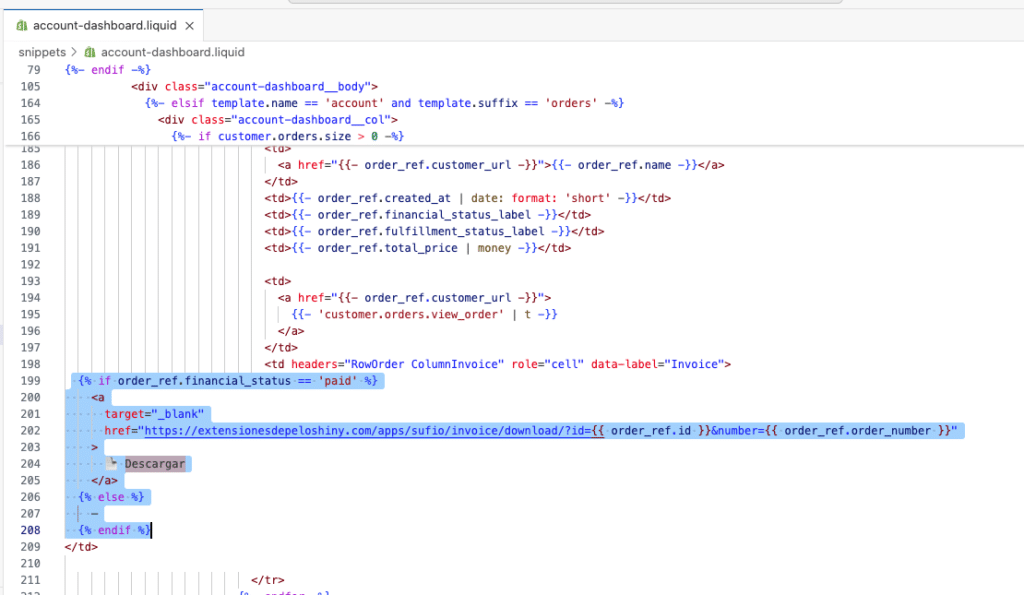The width and height of the screenshot is (1024, 595).
Task: Jump to sticky elsif template.name line
Action: click(x=384, y=103)
